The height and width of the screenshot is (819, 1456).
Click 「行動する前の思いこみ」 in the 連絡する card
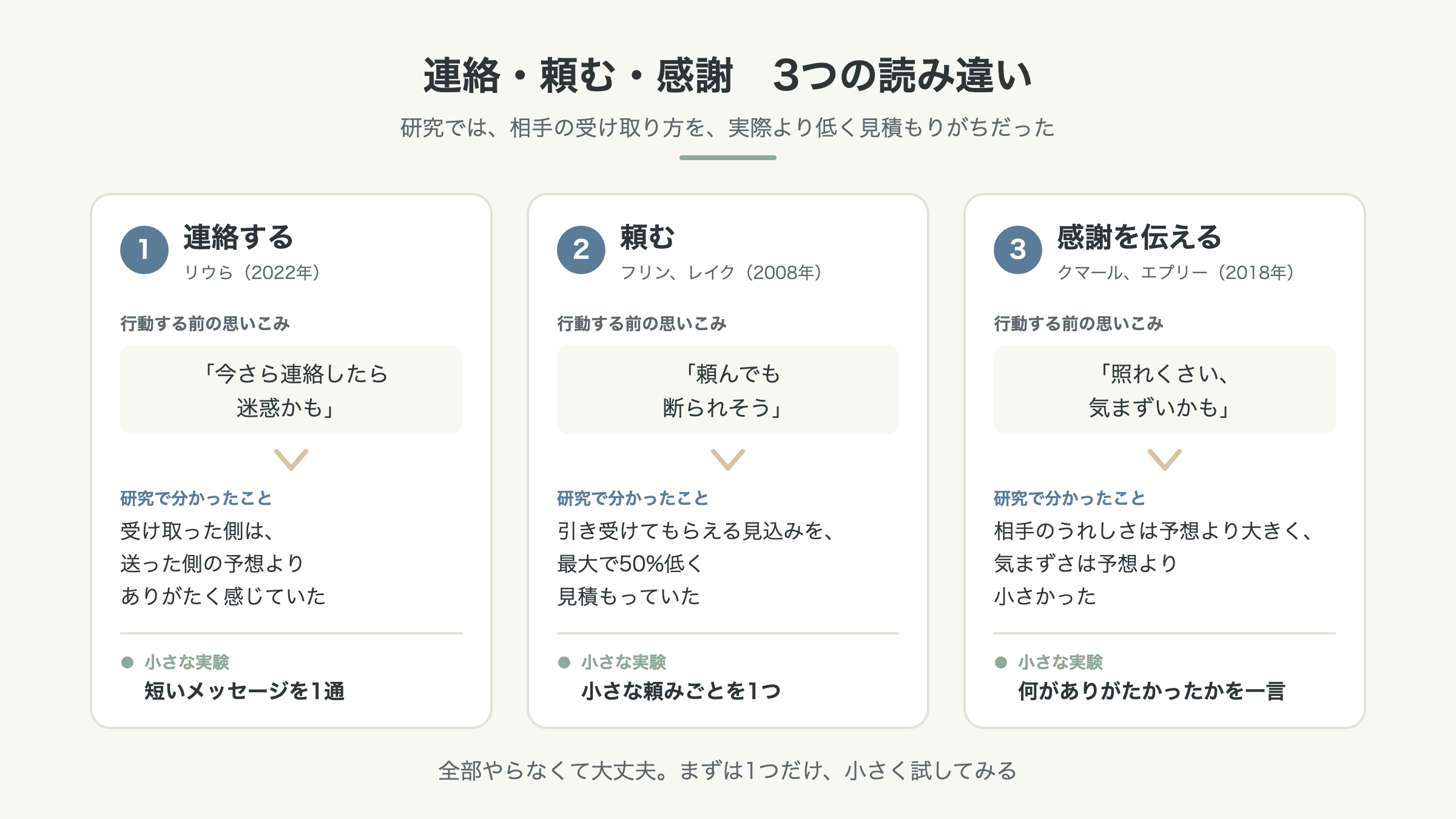205,323
